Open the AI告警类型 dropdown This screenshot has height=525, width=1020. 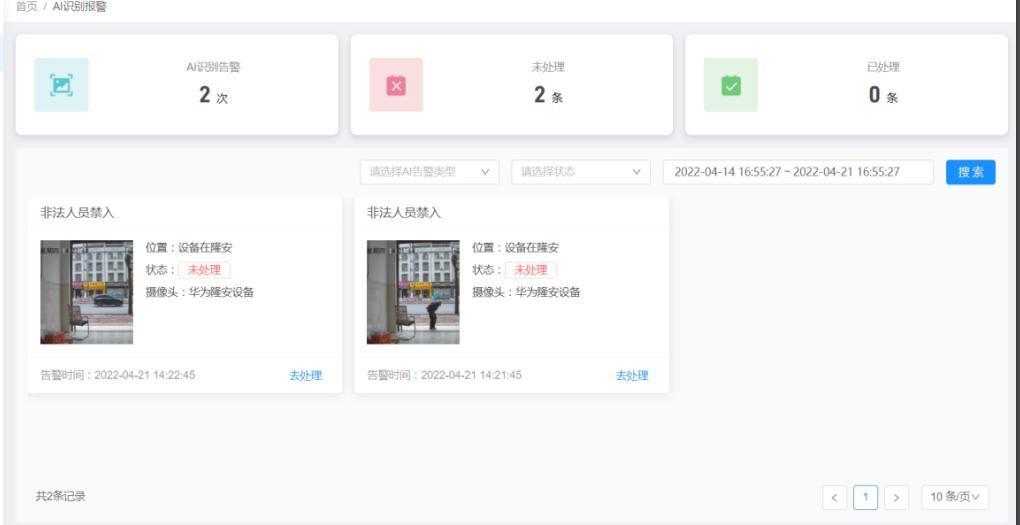(x=430, y=172)
